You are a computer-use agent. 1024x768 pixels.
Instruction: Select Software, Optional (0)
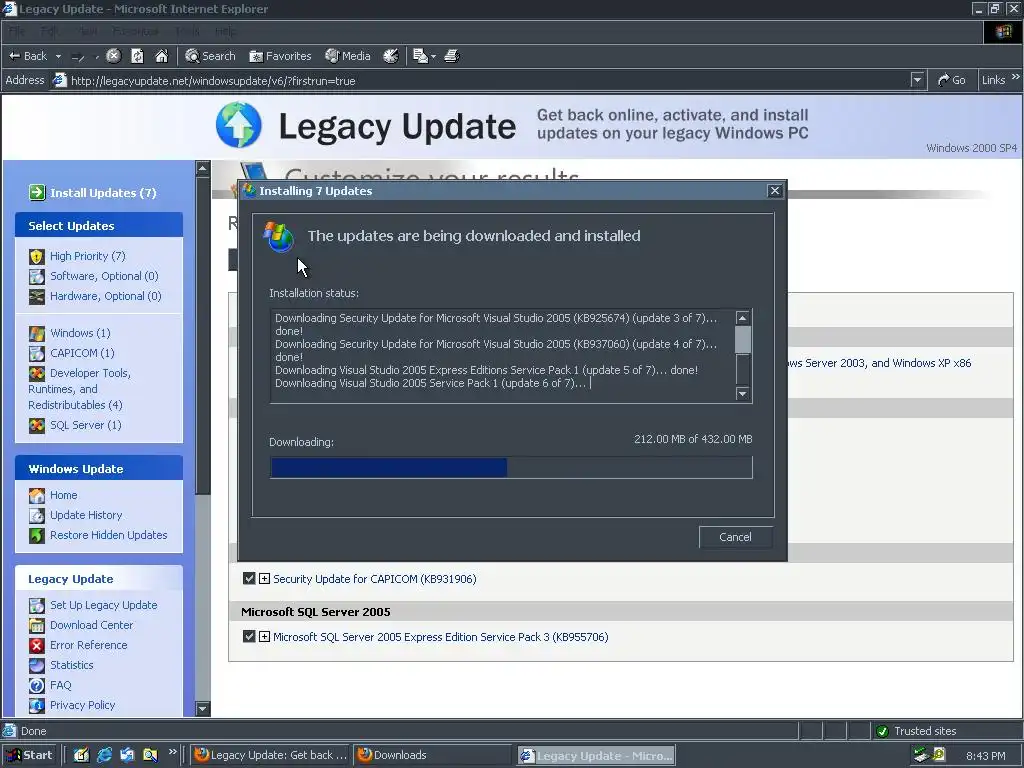click(x=104, y=276)
